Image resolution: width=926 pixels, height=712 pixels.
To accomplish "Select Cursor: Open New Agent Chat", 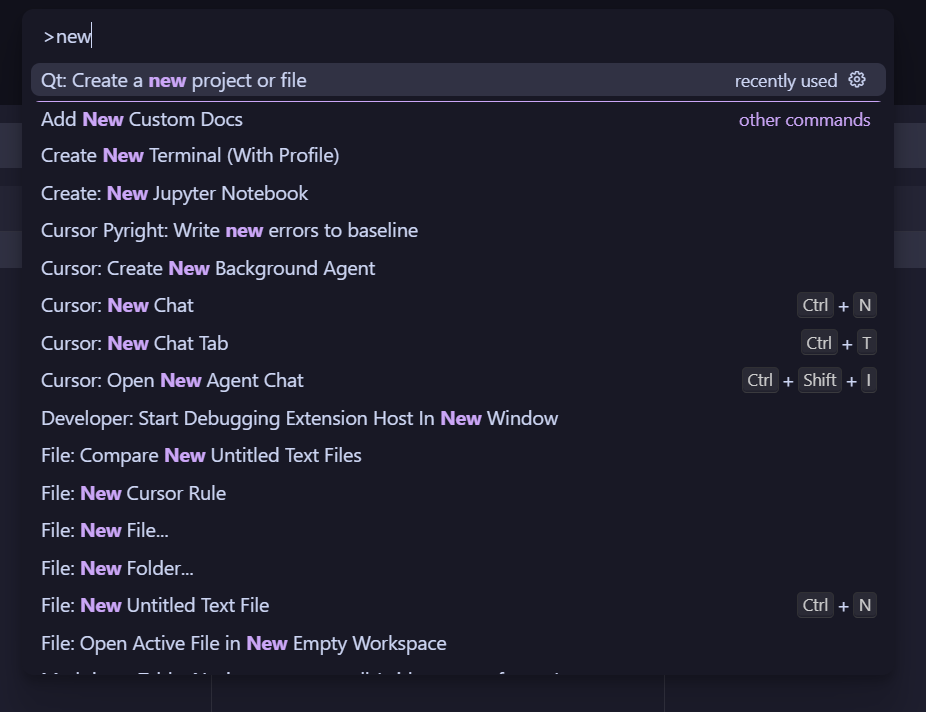I will [172, 381].
